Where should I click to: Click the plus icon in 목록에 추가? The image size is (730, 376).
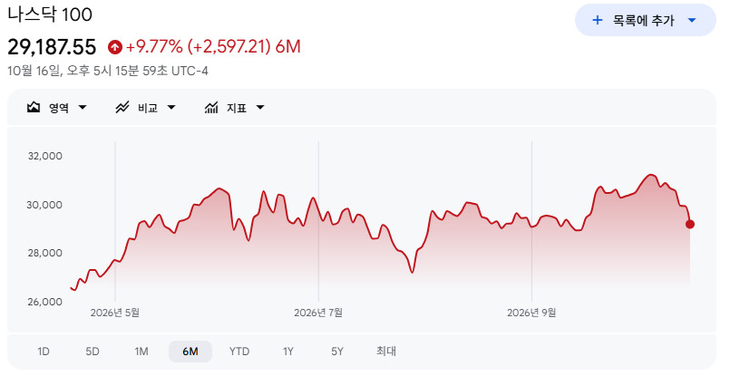(x=597, y=20)
